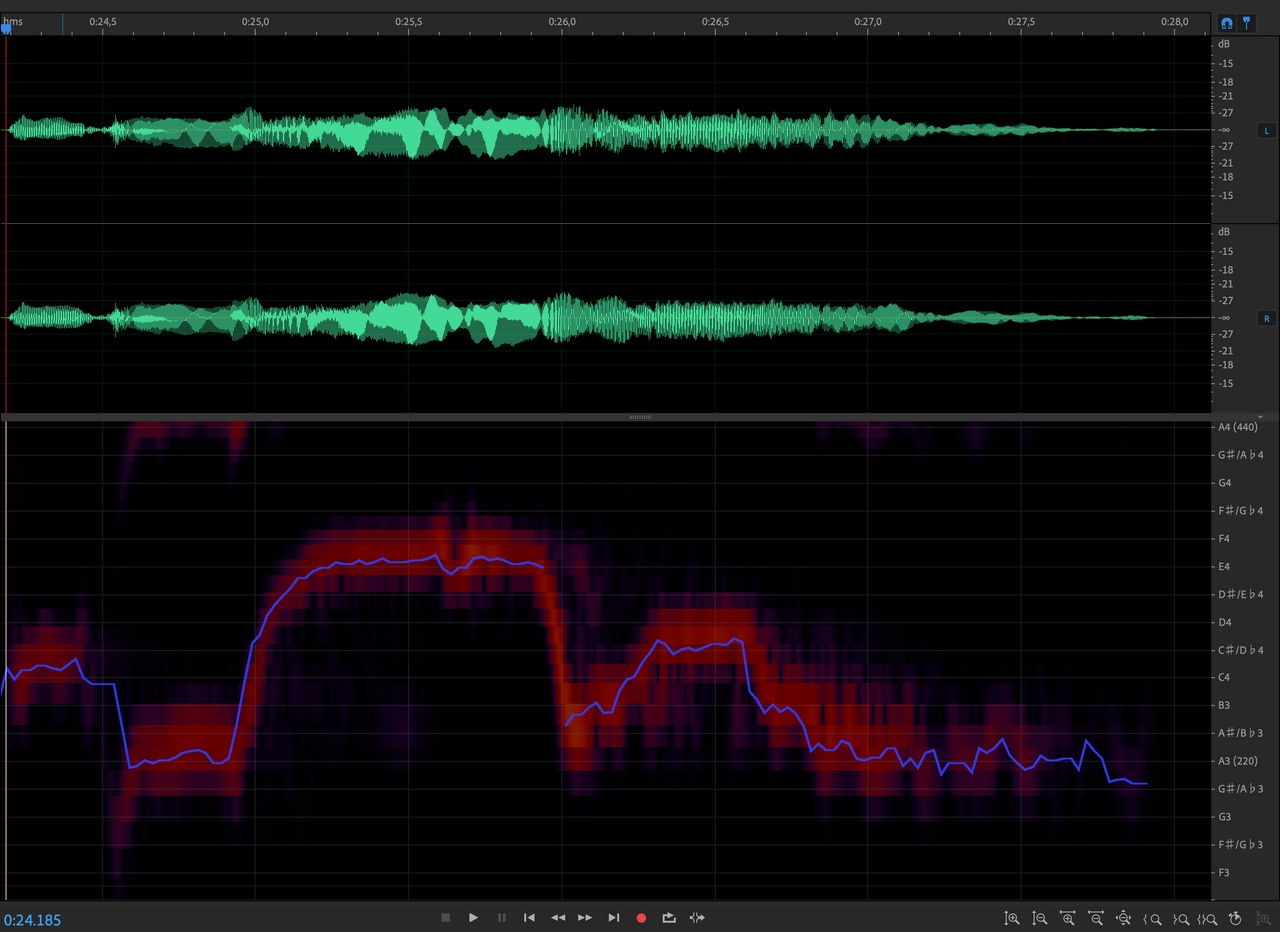Image resolution: width=1280 pixels, height=932 pixels.
Task: Click Zoom Out Full icon
Action: pyautogui.click(x=1124, y=918)
